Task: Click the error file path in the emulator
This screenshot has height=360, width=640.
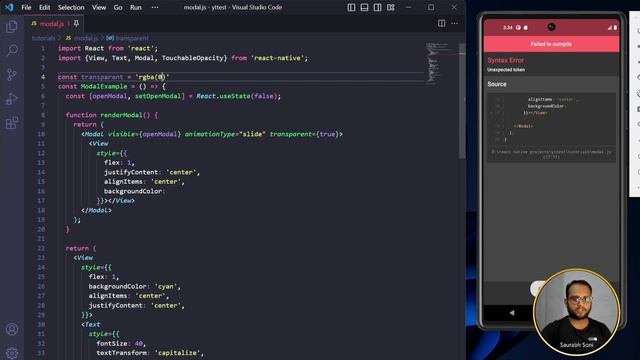Action: [x=551, y=154]
